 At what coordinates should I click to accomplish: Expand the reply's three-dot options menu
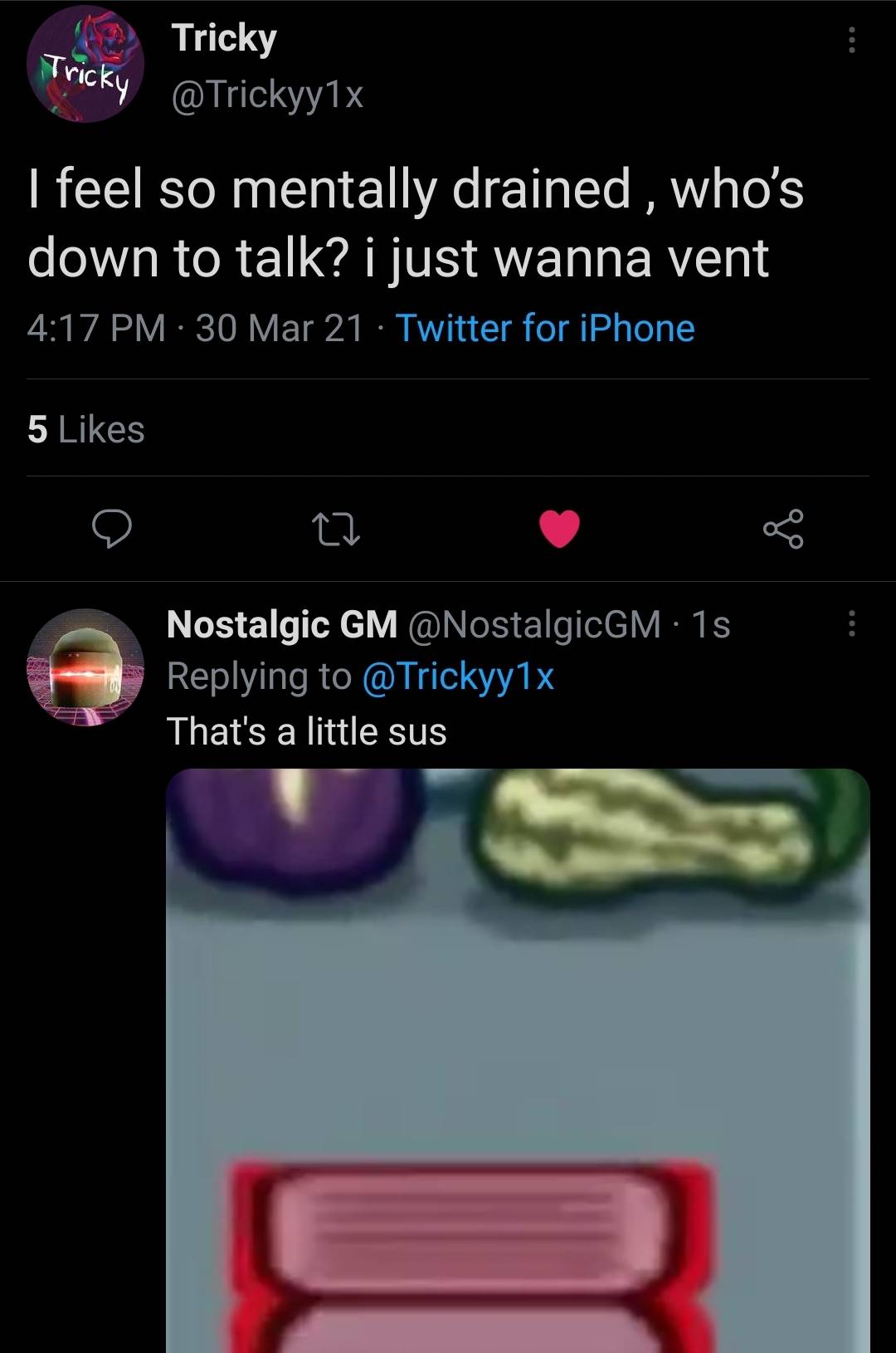click(x=850, y=624)
